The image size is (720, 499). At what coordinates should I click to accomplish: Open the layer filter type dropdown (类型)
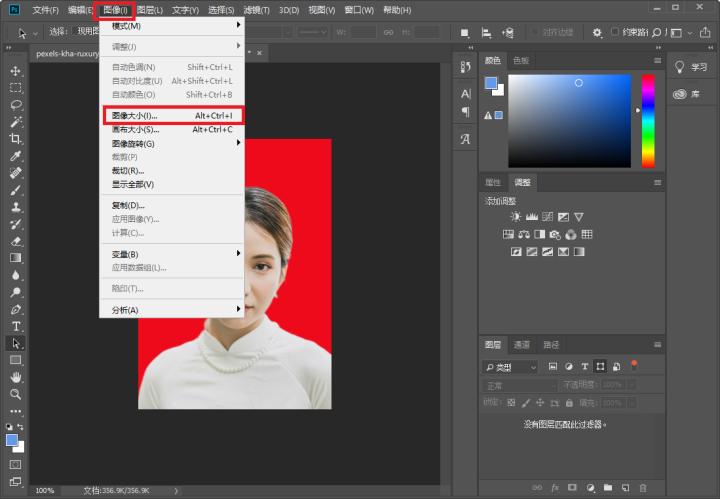[x=510, y=367]
